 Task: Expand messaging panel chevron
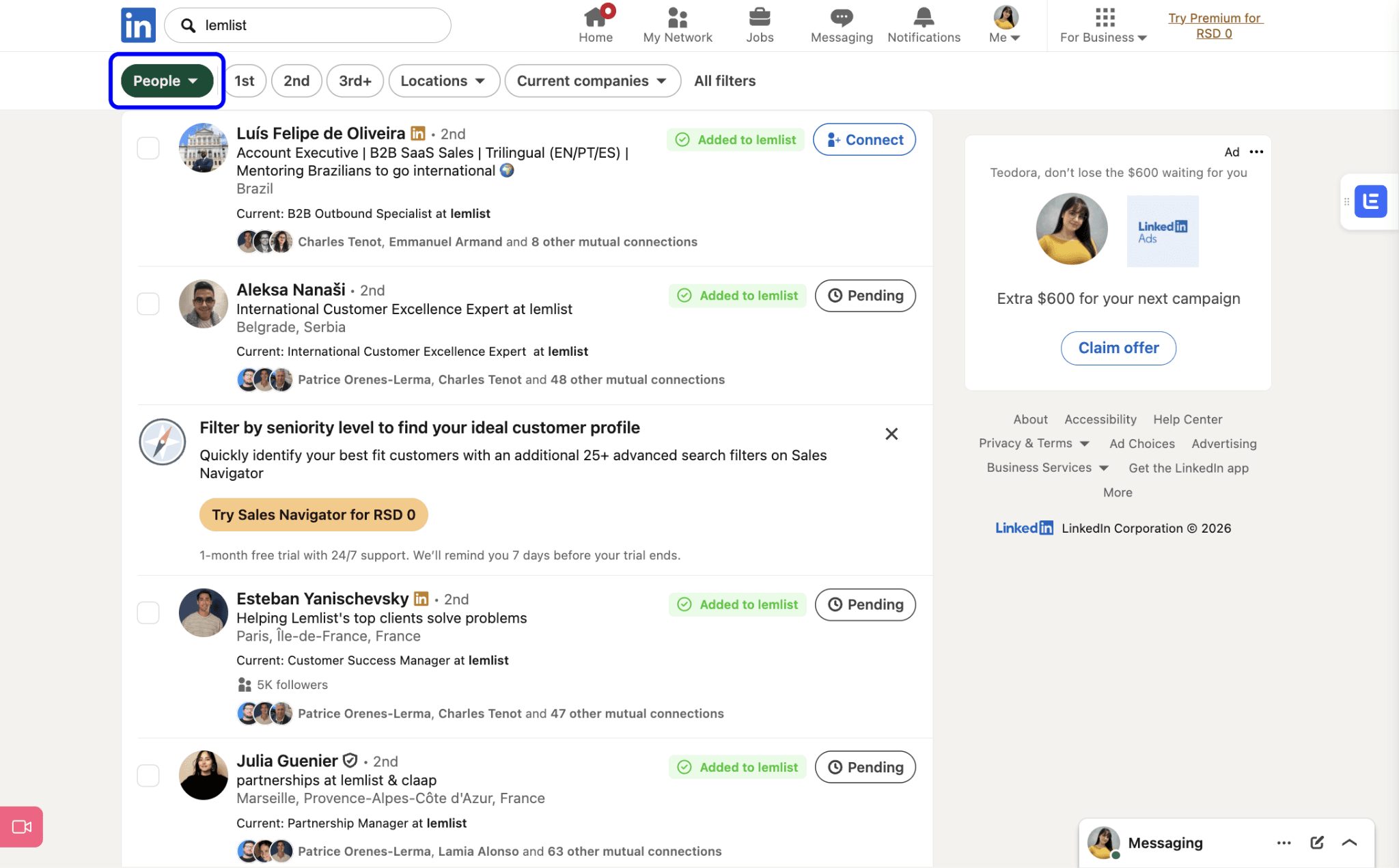(1349, 843)
